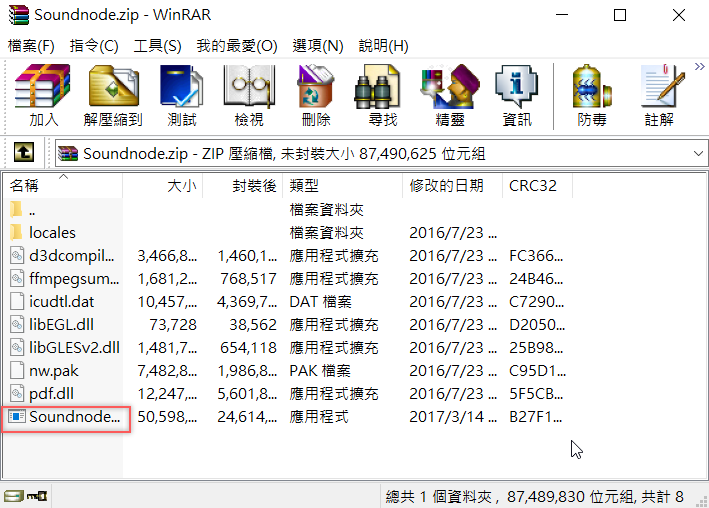Launch the 精靈 (Wizard) toolbar icon

[449, 96]
